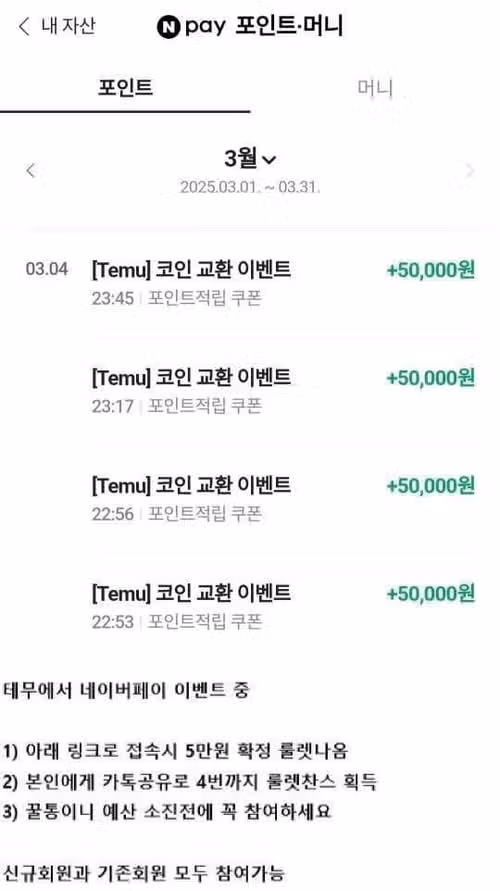This screenshot has width=500, height=891.
Task: Click the chevron next to 3월
Action: click(269, 161)
